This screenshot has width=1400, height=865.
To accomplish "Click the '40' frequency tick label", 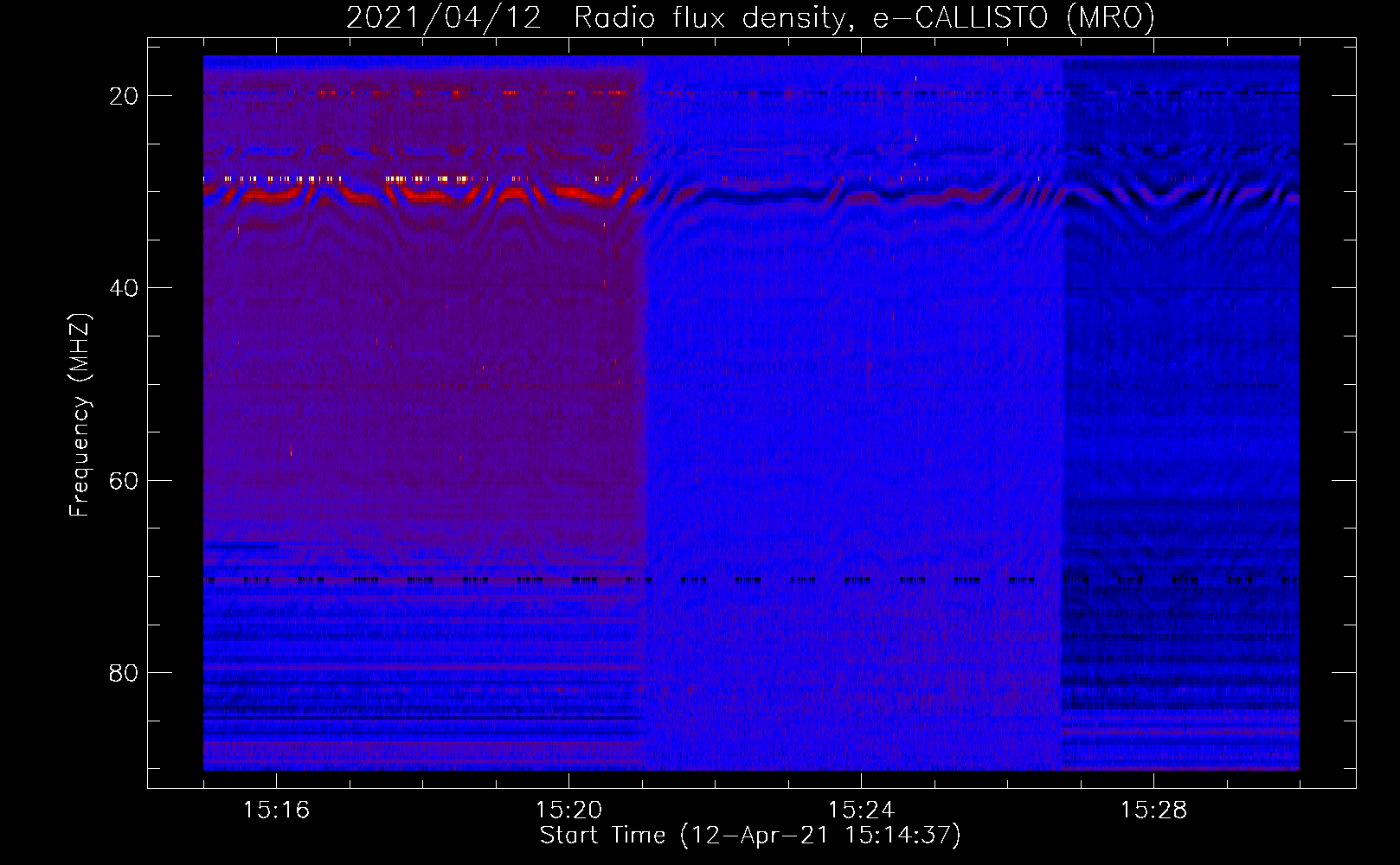I will click(x=124, y=288).
